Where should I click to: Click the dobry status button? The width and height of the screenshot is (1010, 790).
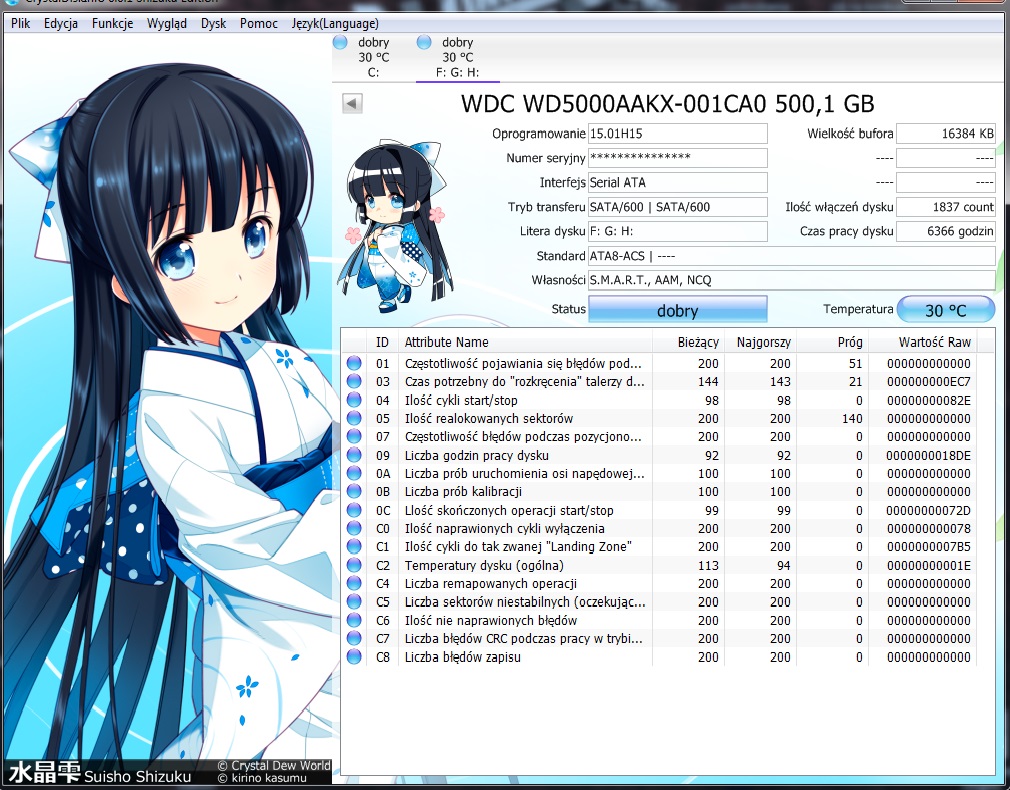coord(678,310)
